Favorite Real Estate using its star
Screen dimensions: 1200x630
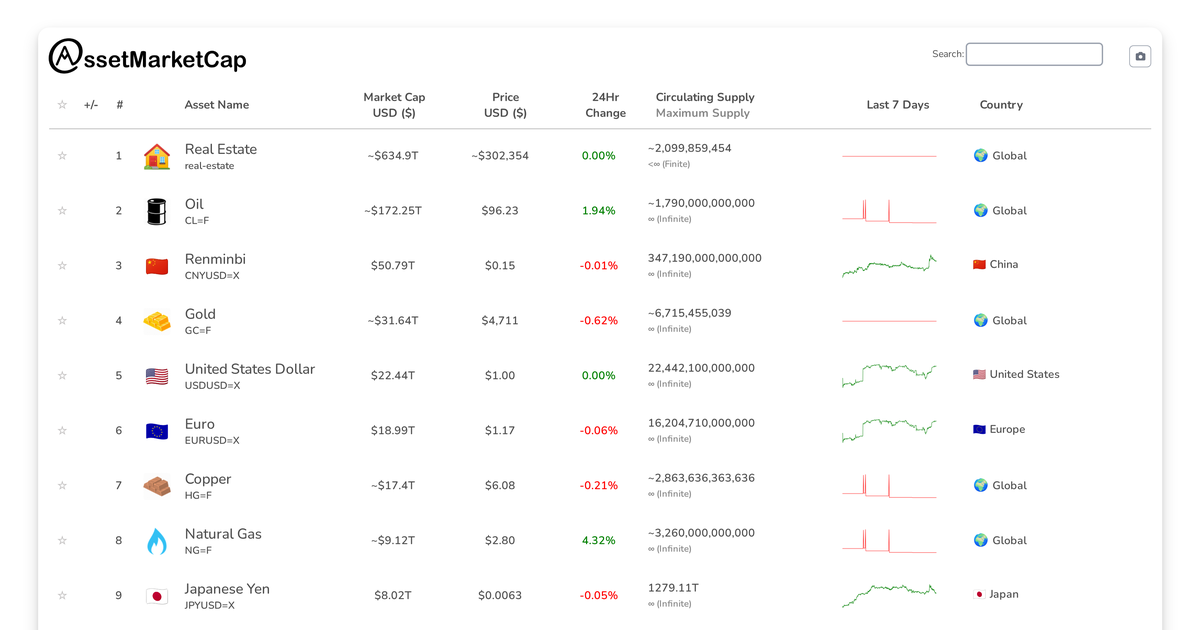tap(61, 155)
